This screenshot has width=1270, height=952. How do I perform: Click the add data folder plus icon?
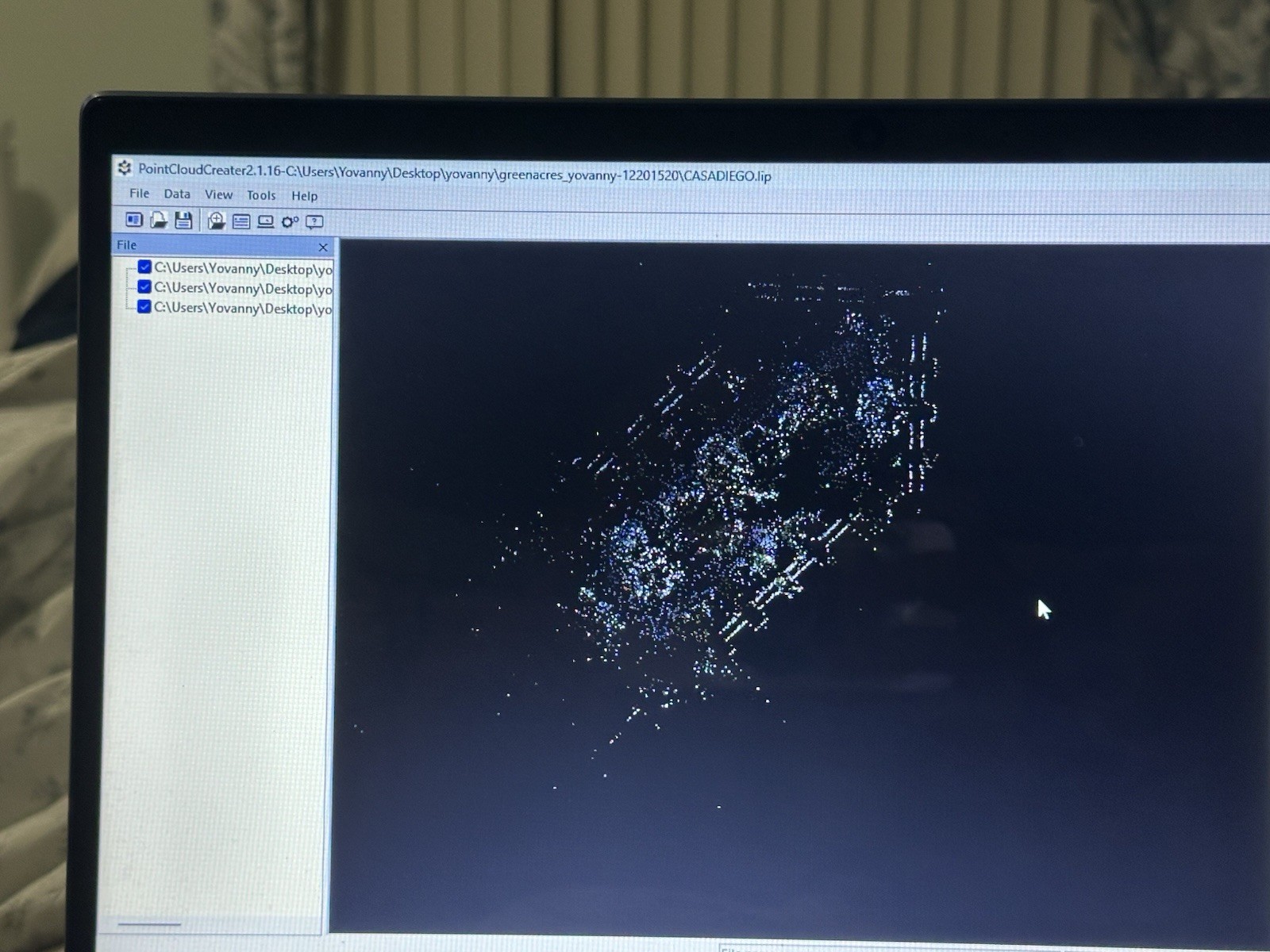tap(217, 221)
